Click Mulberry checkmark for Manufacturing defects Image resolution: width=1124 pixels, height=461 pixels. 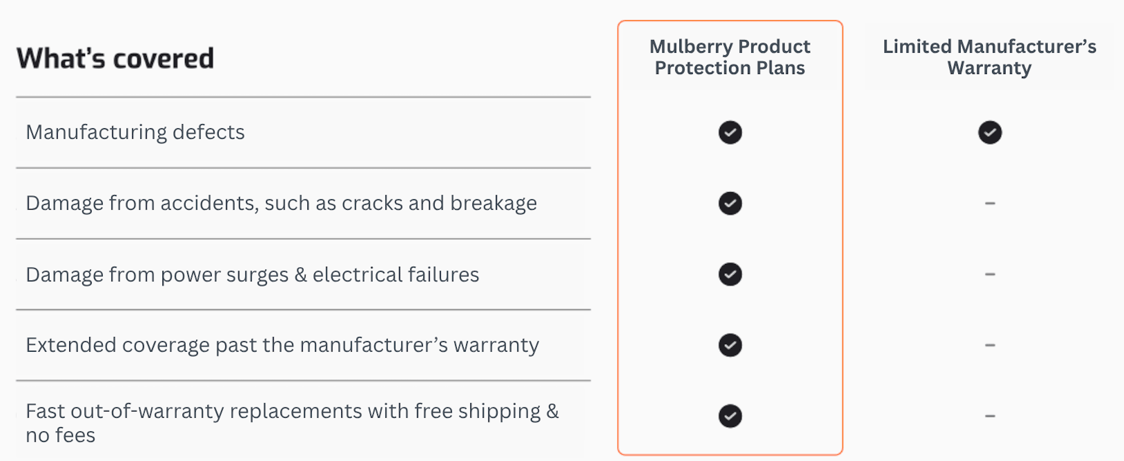(730, 132)
